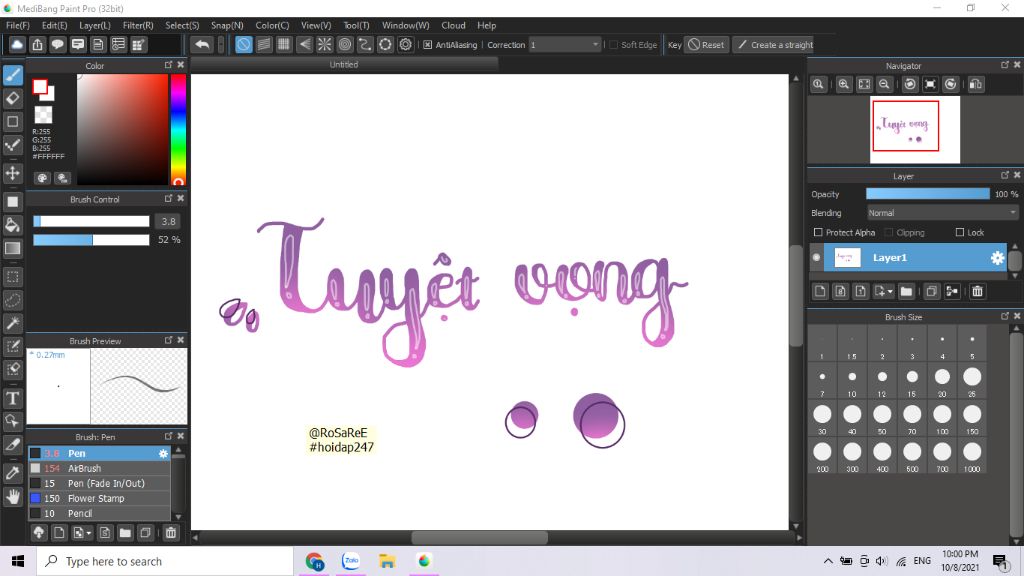Duplicate layer icon in Layer panel
Viewport: 1024px width, 576px height.
931,291
